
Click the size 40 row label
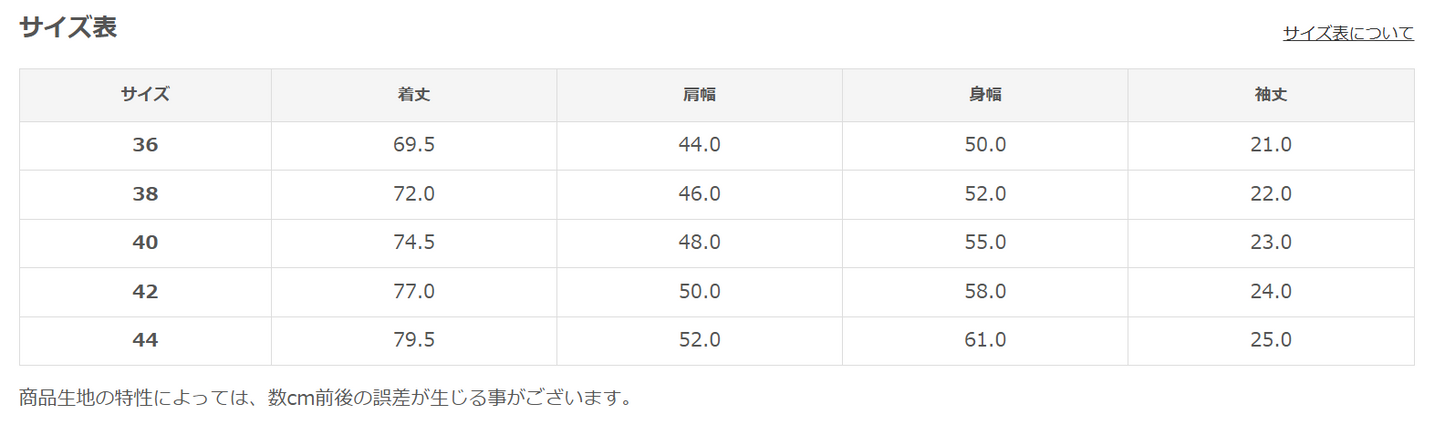click(x=145, y=243)
